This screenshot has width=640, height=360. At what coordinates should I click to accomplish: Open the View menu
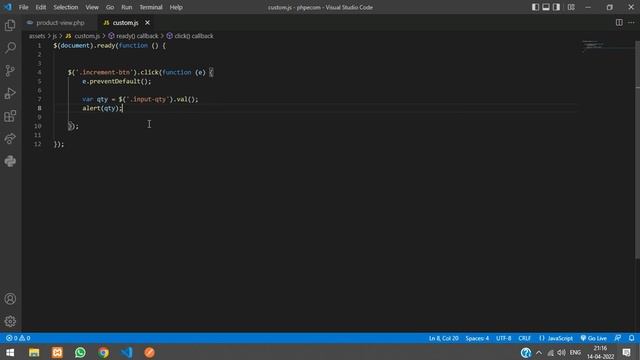tap(92, 7)
